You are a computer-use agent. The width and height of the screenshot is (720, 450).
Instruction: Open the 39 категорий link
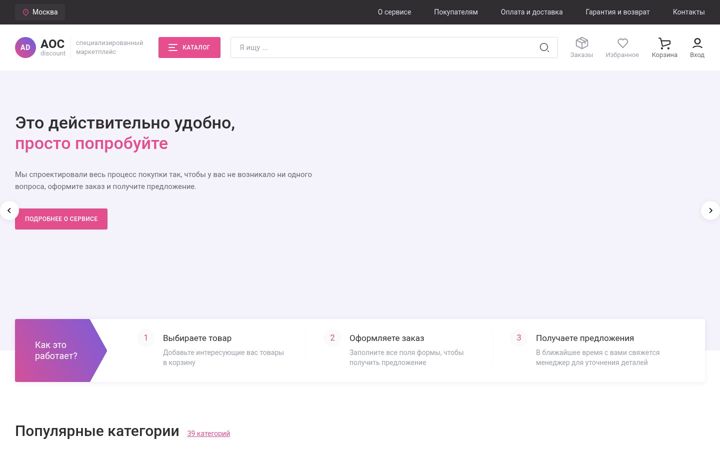208,433
